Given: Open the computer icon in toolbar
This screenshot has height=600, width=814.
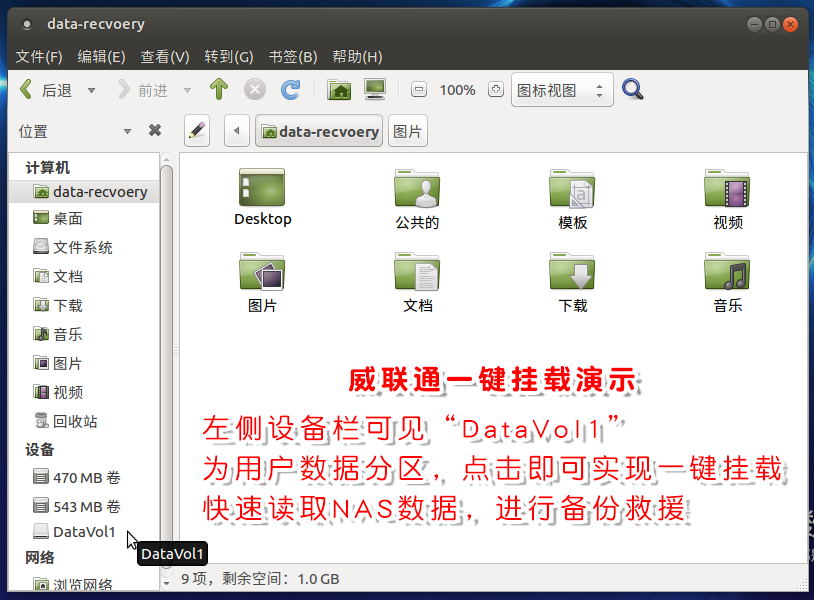Looking at the screenshot, I should (x=375, y=89).
